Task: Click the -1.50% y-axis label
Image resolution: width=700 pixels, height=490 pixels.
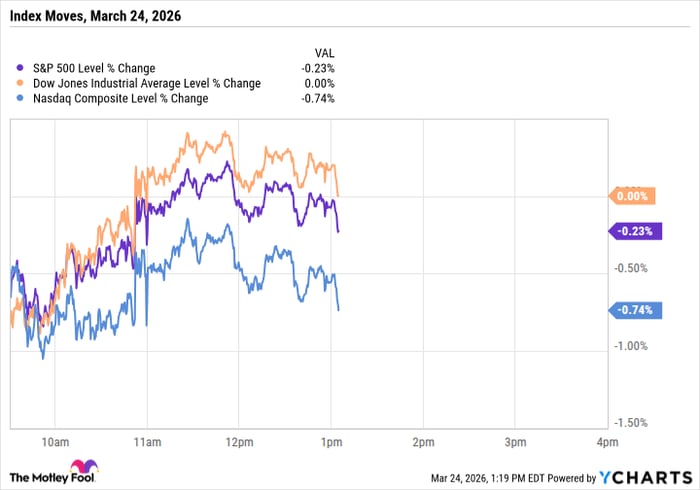Action: pos(634,423)
